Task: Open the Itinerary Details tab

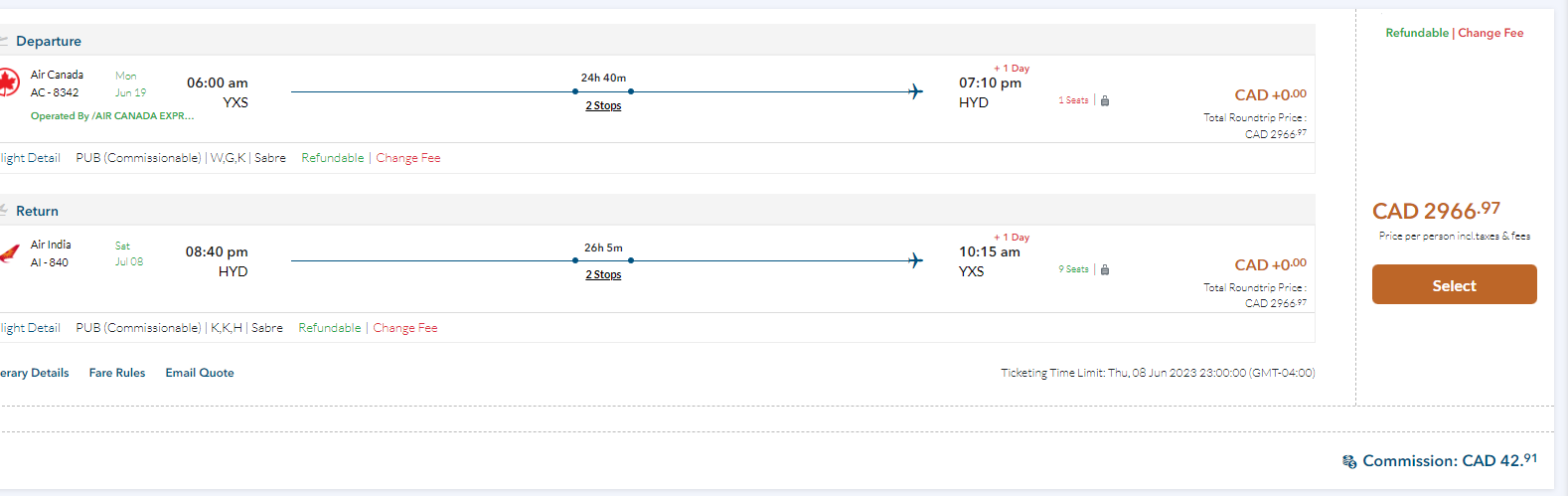Action: click(35, 373)
